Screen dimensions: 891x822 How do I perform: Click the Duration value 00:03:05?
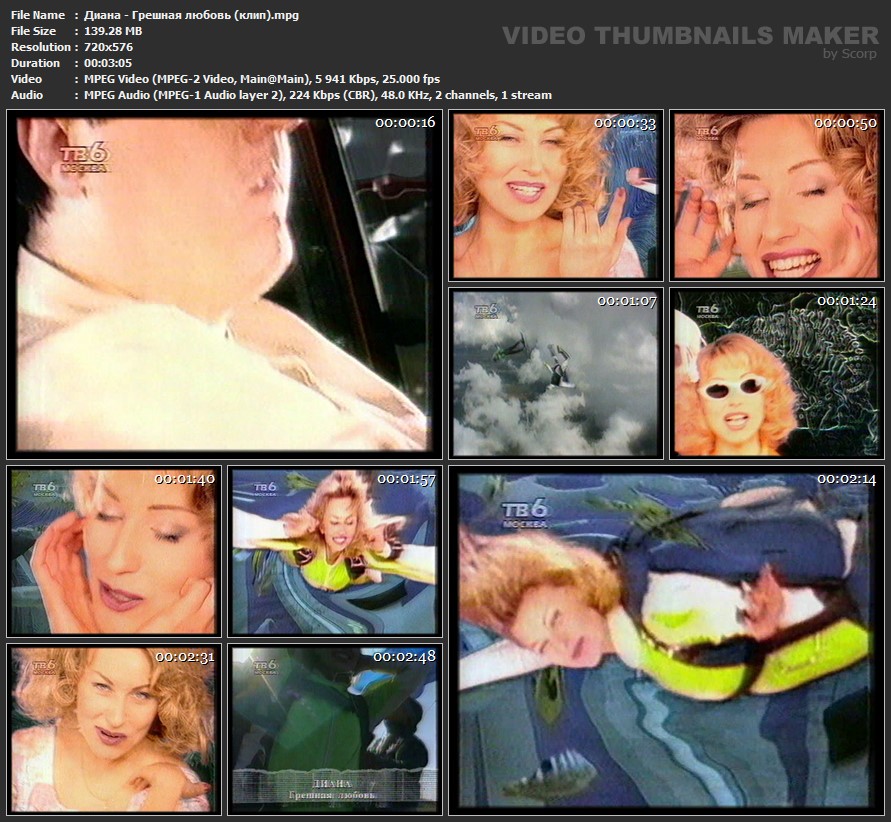(x=108, y=63)
